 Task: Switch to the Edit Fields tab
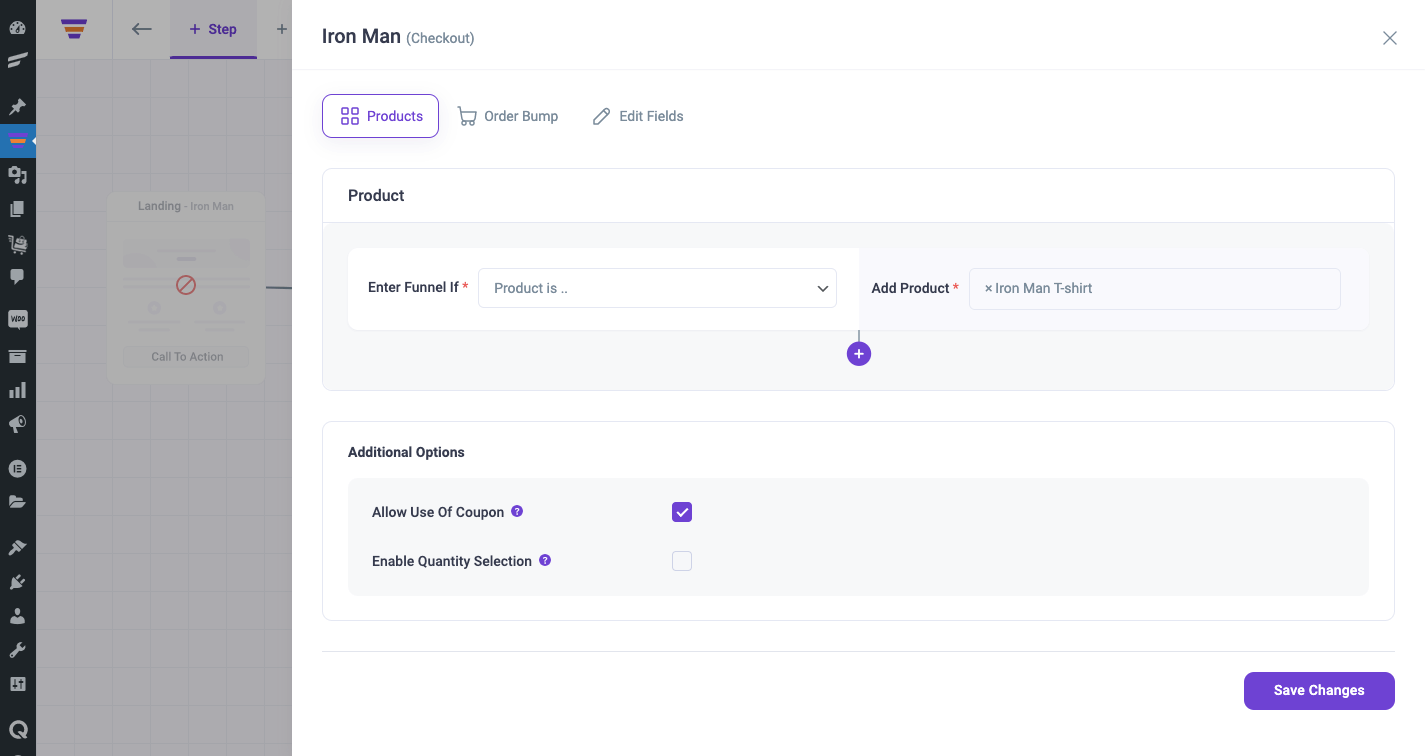pos(638,116)
